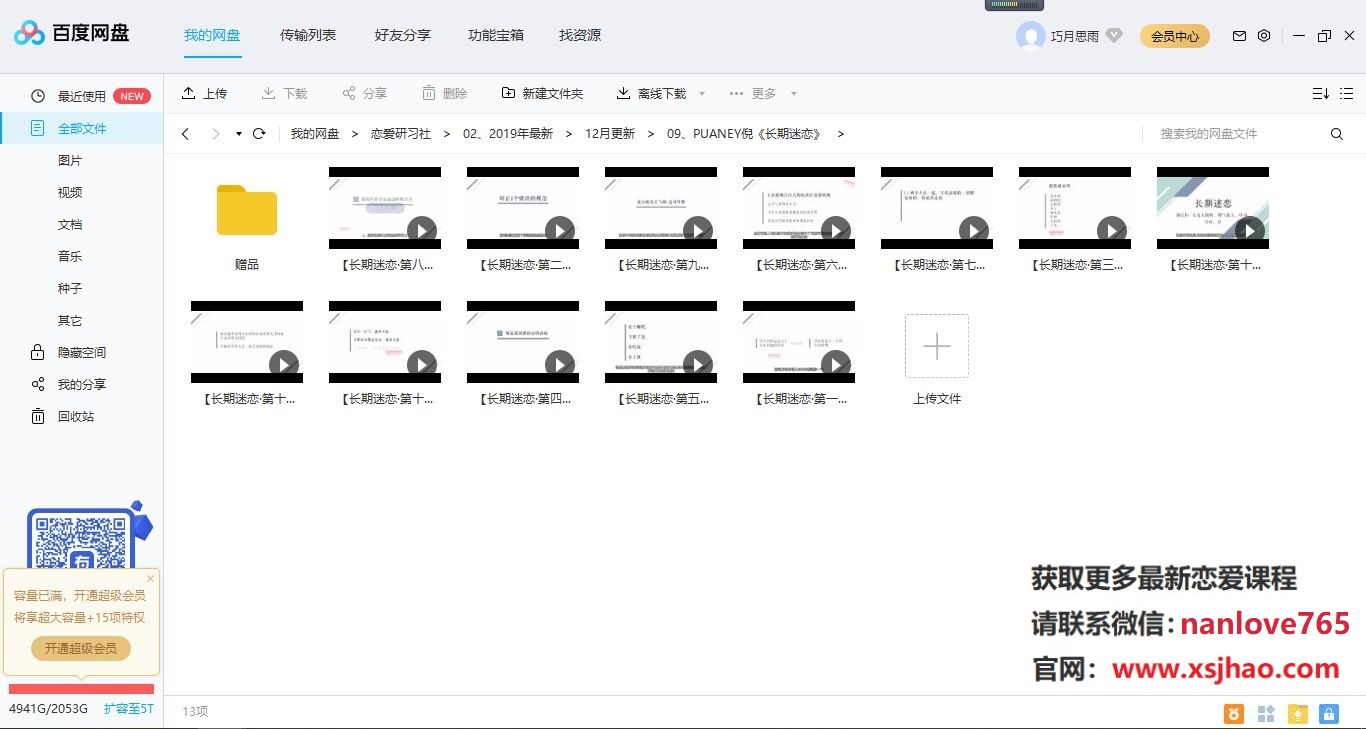Screen dimensions: 1366x729
Task: Click the blue padlock icon
Action: [1329, 714]
